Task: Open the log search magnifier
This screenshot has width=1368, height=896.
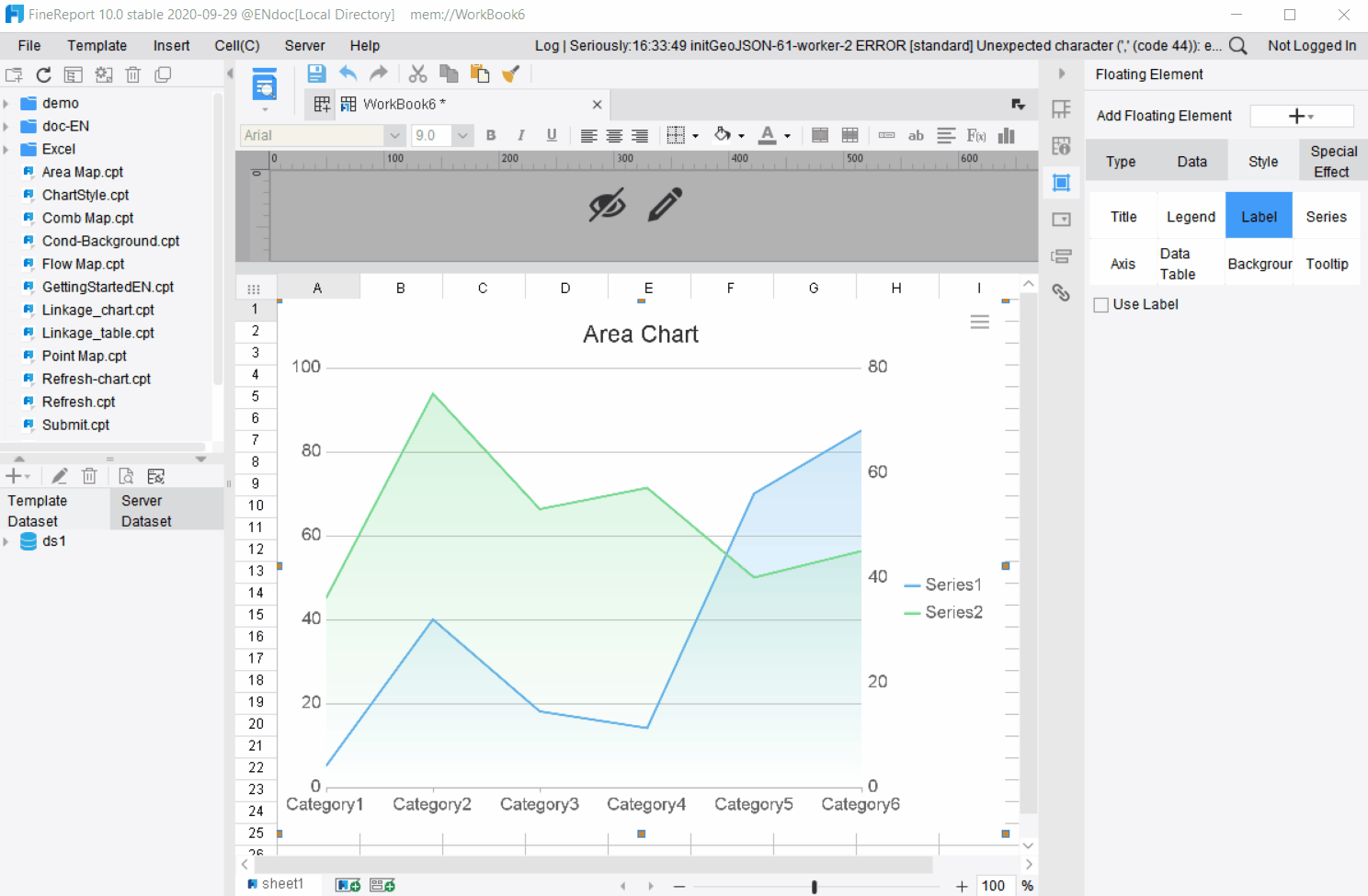Action: pos(1238,46)
